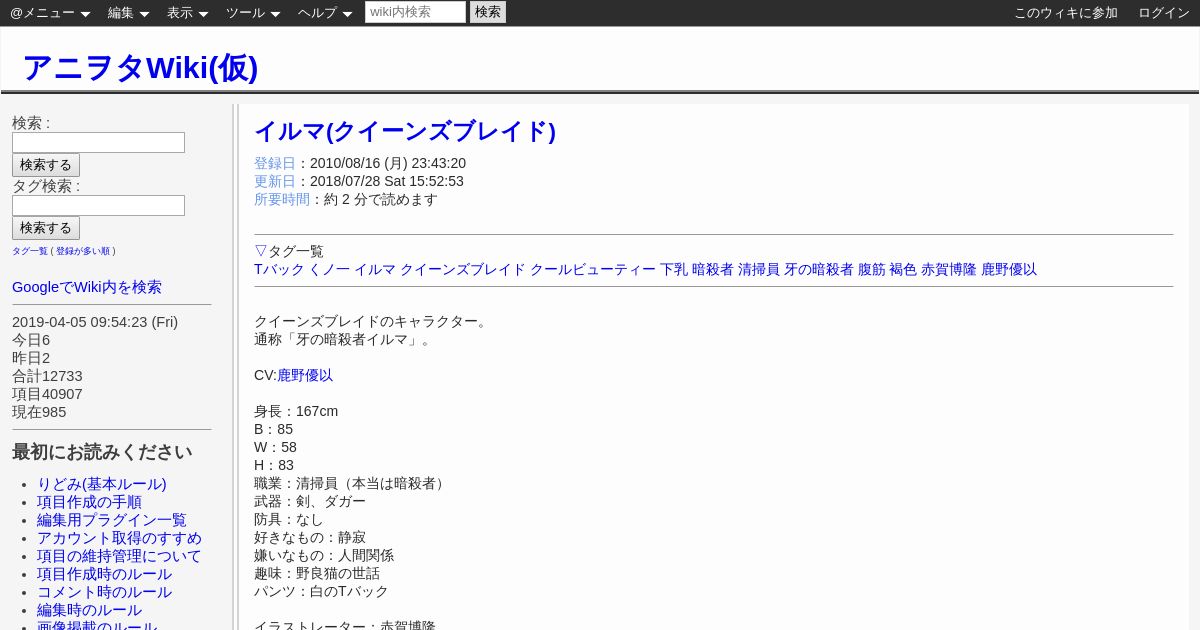The height and width of the screenshot is (630, 1200).
Task: Open 項目作成時のルール link
Action: click(104, 574)
